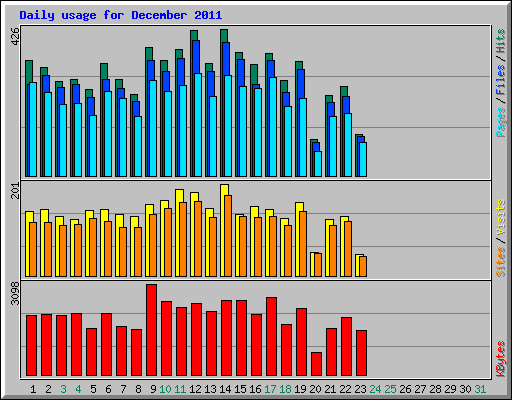The height and width of the screenshot is (400, 512).
Task: Click the cyan Pages bar for day 14
Action: pos(228,126)
